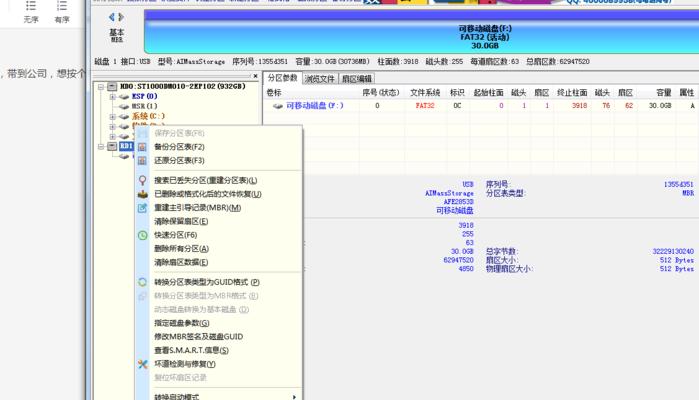Click the 3918 end cylinder cell in the table
The image size is (699, 400).
click(x=580, y=106)
